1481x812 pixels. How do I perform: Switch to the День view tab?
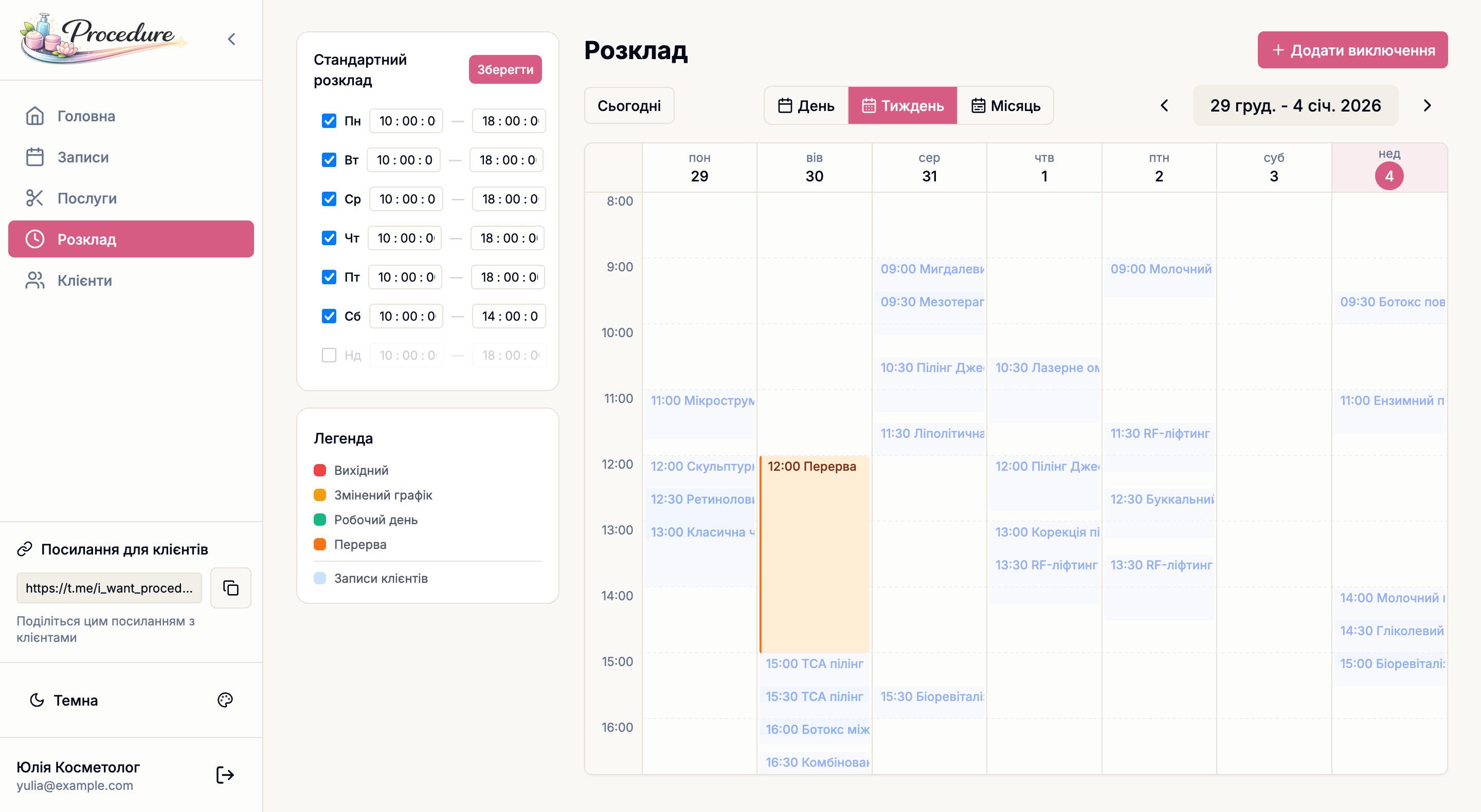pos(805,106)
